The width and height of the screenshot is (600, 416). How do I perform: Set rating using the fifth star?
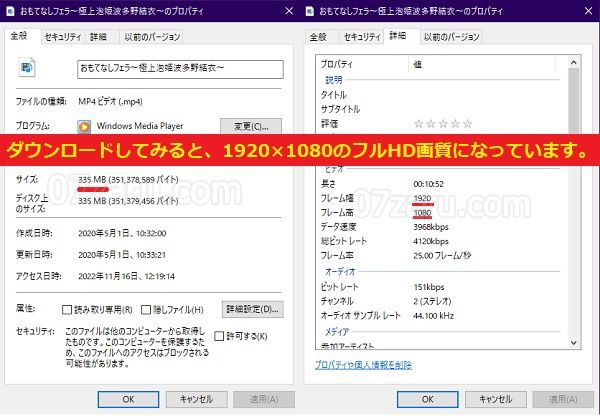click(x=467, y=124)
